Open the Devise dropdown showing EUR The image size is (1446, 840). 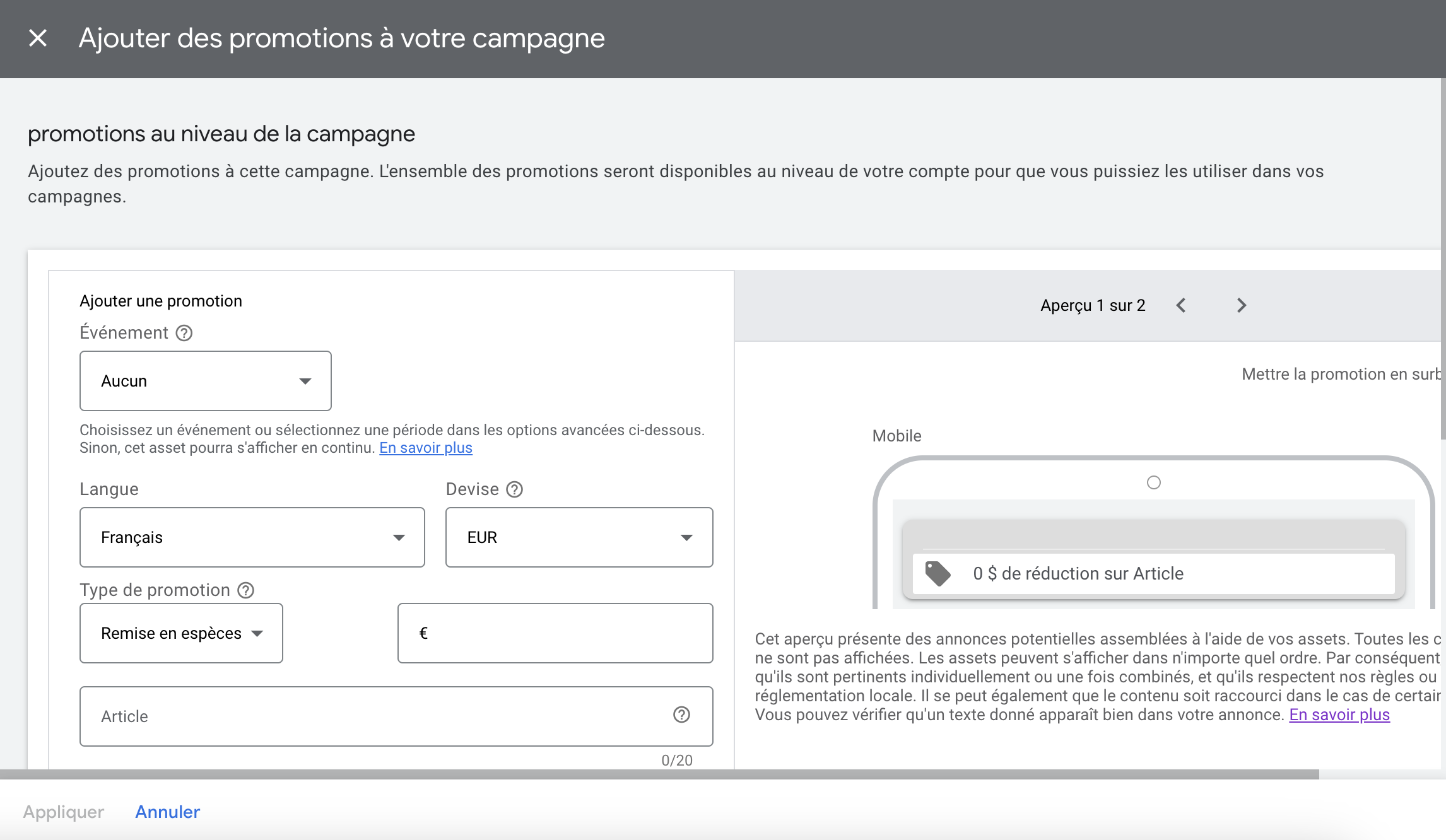coord(579,537)
